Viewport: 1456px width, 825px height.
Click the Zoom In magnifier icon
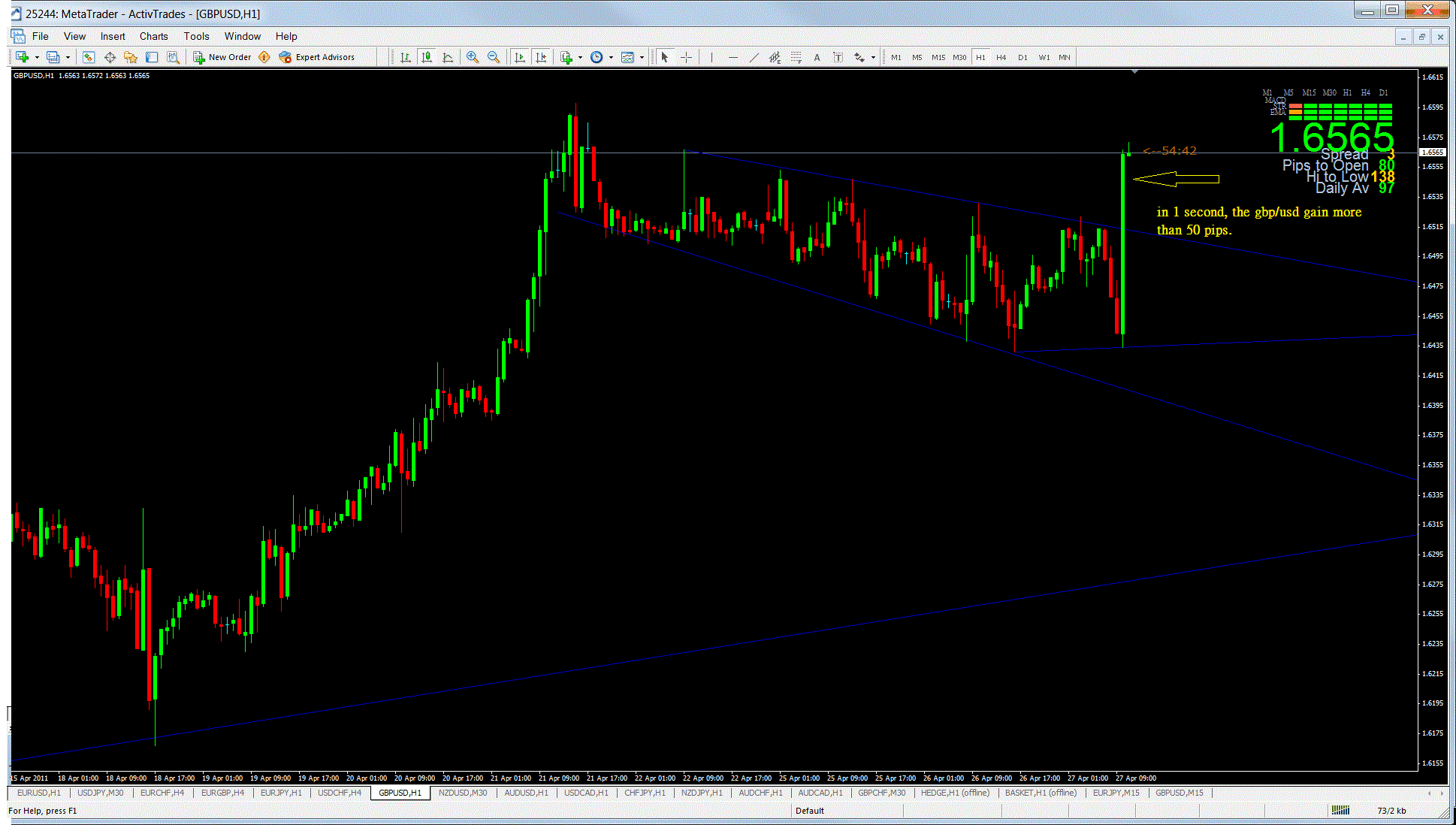[473, 57]
